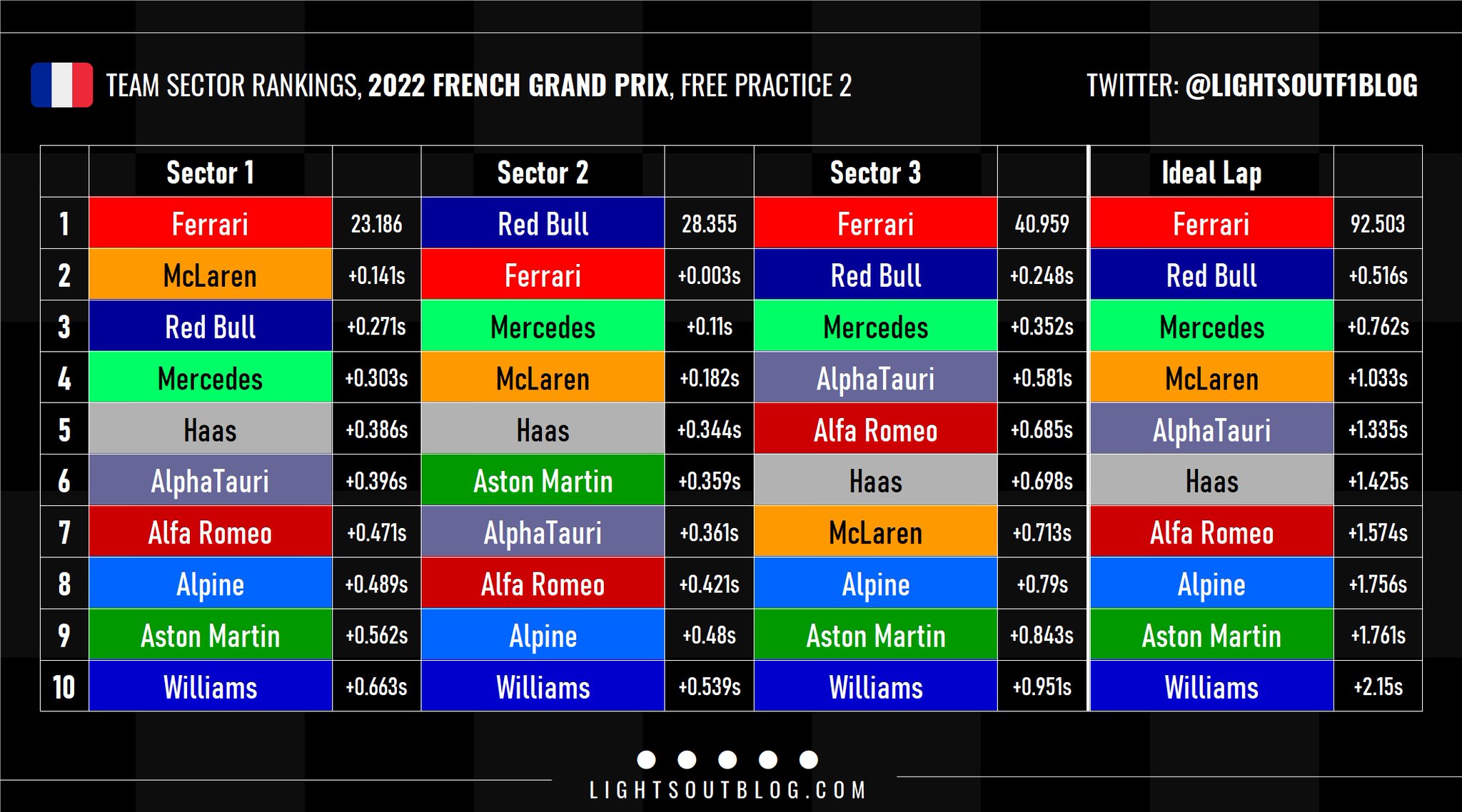Viewport: 1462px width, 812px height.
Task: Click the 2022 French Grand Prix title text
Action: (x=518, y=86)
